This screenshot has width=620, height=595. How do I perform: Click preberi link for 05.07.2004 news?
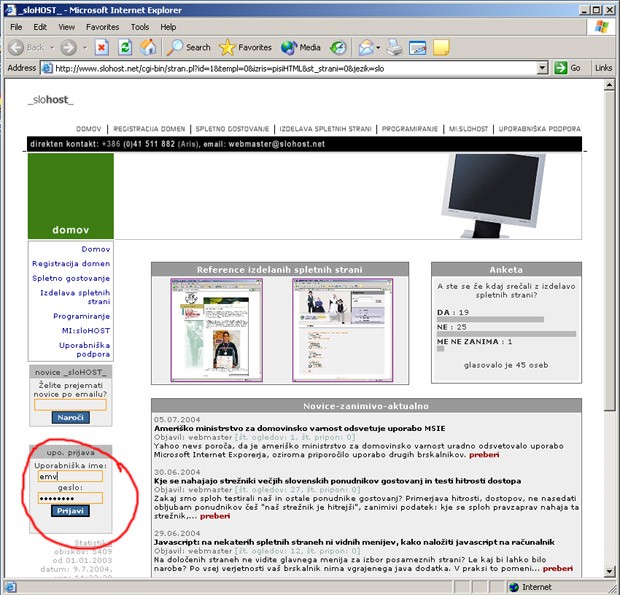pos(484,455)
